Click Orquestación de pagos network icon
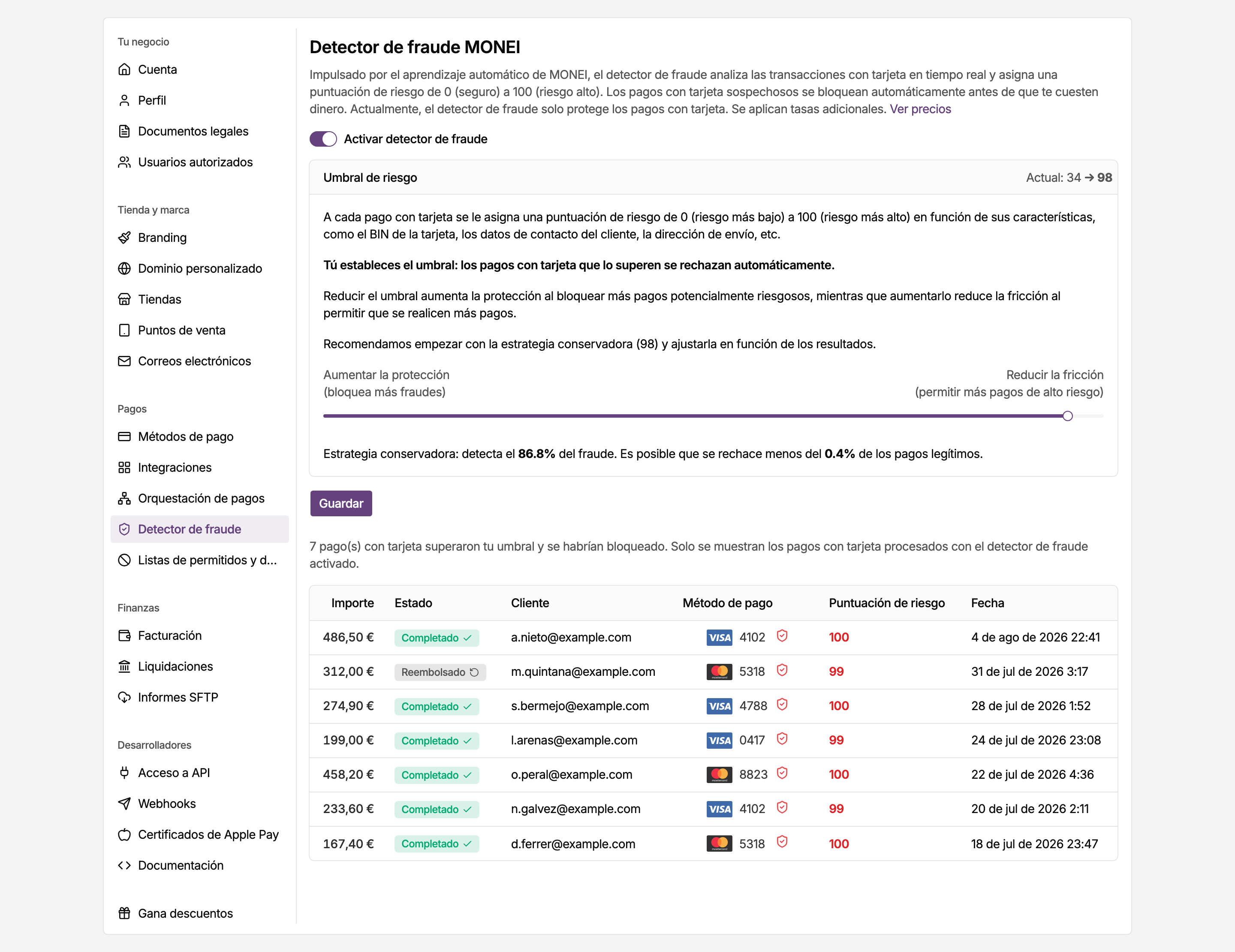 pyautogui.click(x=124, y=498)
